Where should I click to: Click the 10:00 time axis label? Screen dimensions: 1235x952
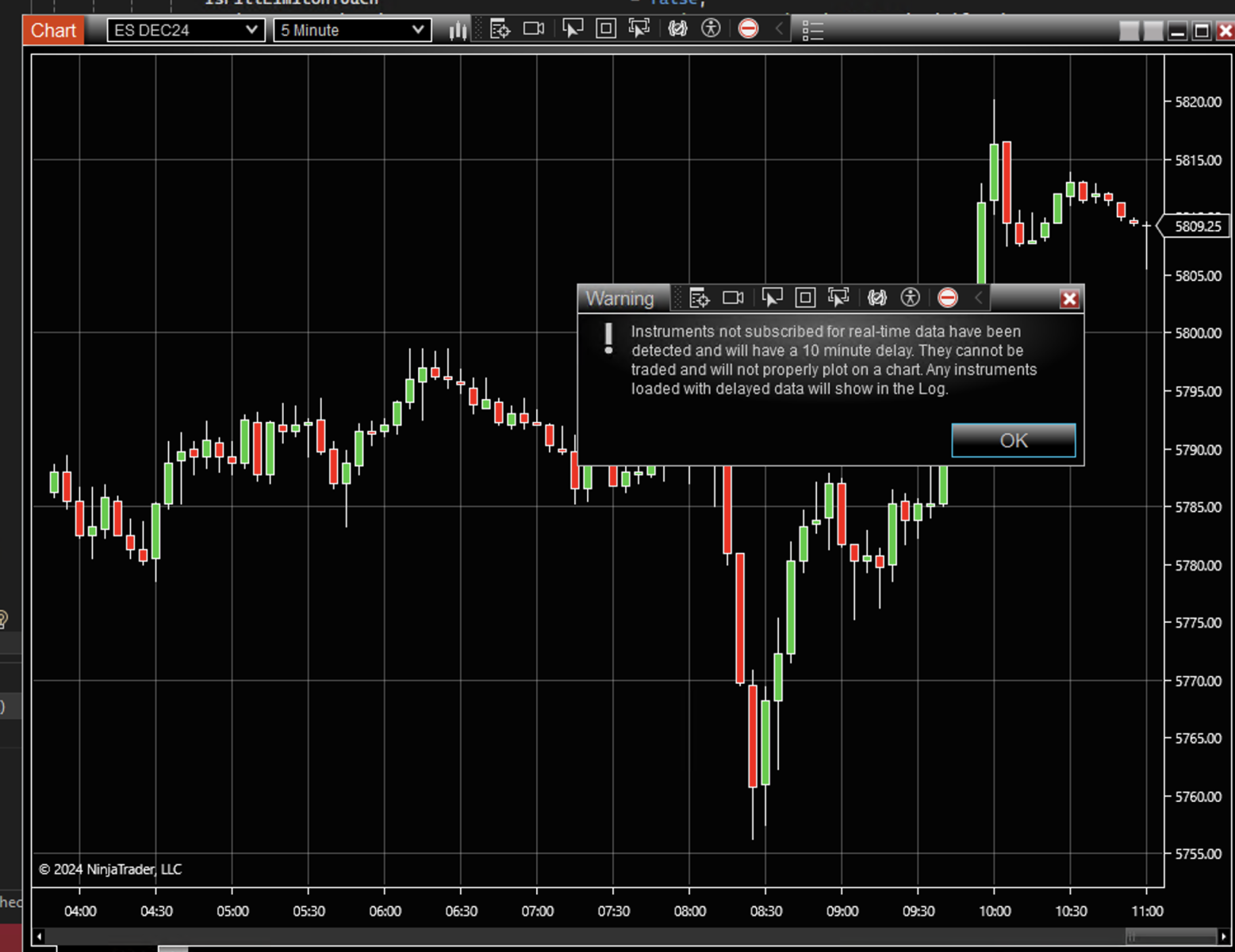995,911
